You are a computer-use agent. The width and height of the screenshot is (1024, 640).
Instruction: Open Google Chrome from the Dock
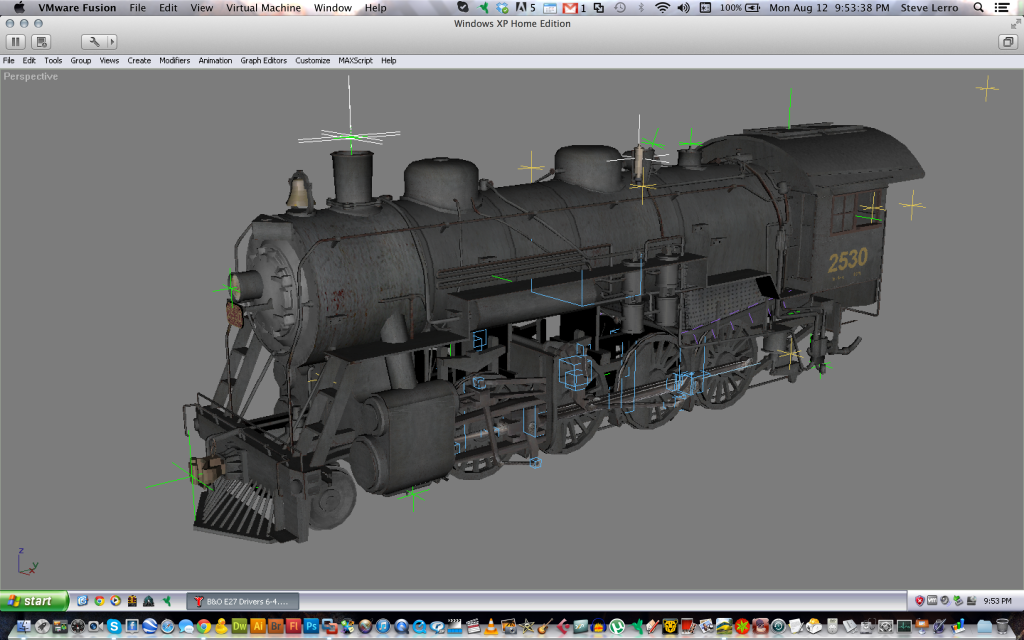(204, 626)
